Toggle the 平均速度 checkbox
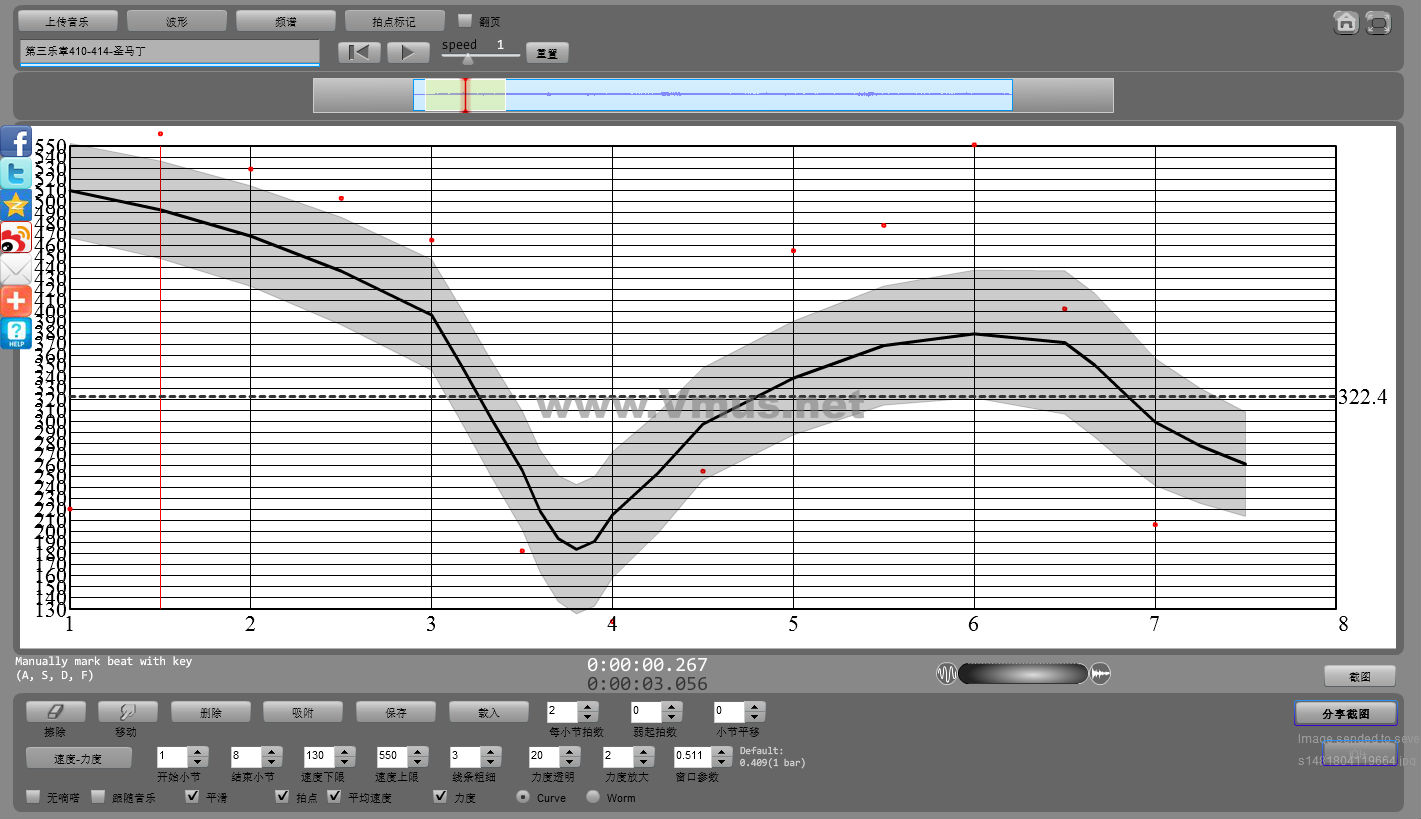 coord(334,797)
